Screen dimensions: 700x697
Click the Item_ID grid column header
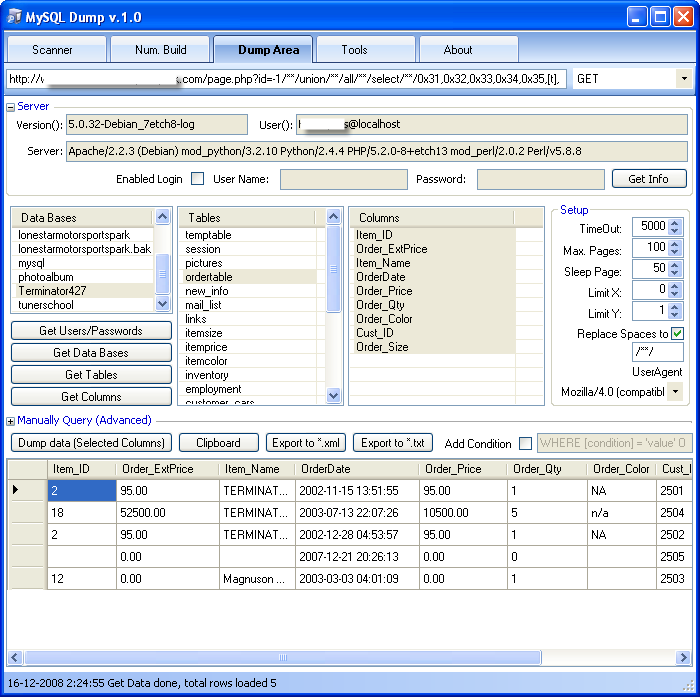(82, 469)
